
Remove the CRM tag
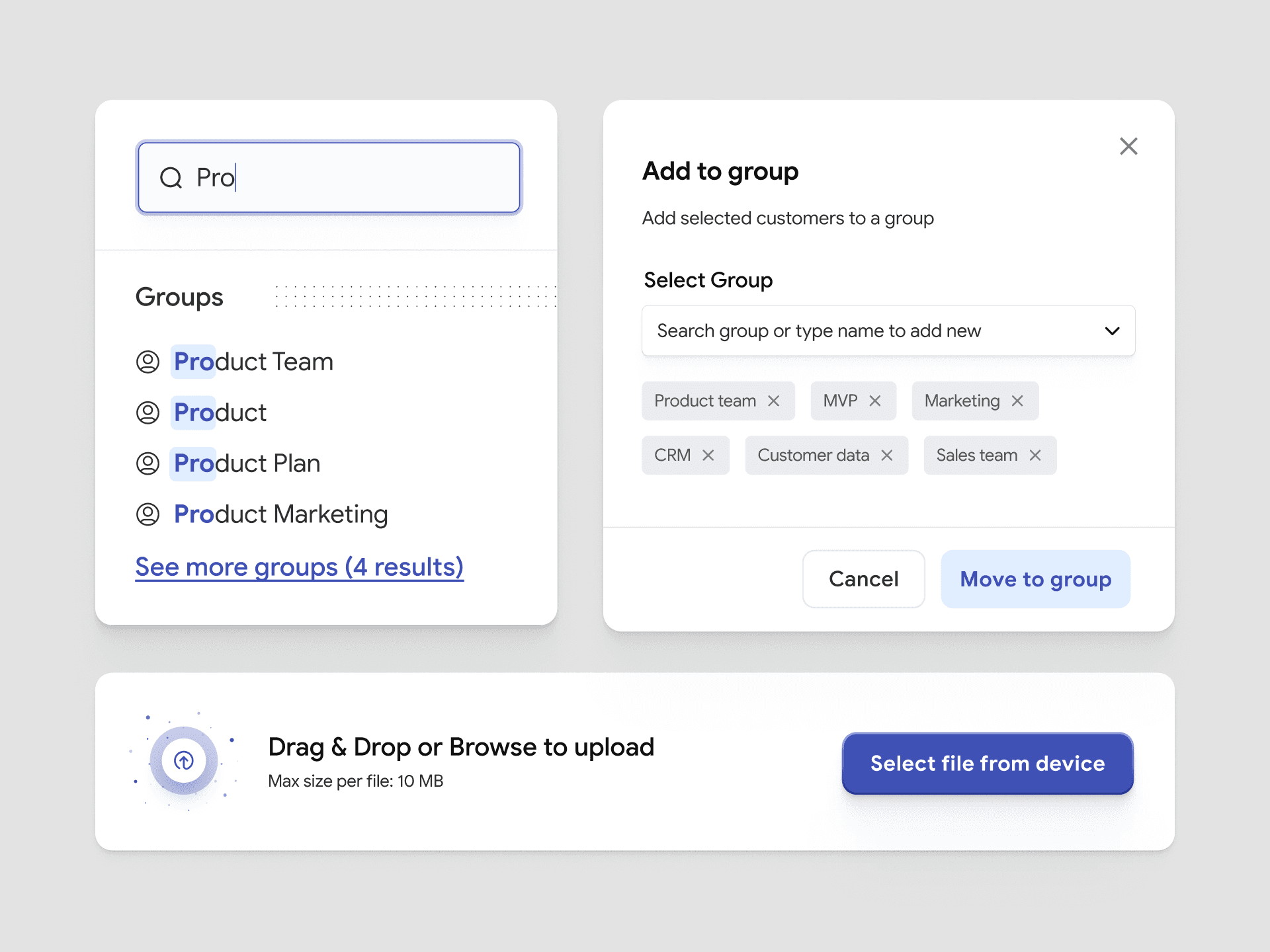[x=708, y=455]
